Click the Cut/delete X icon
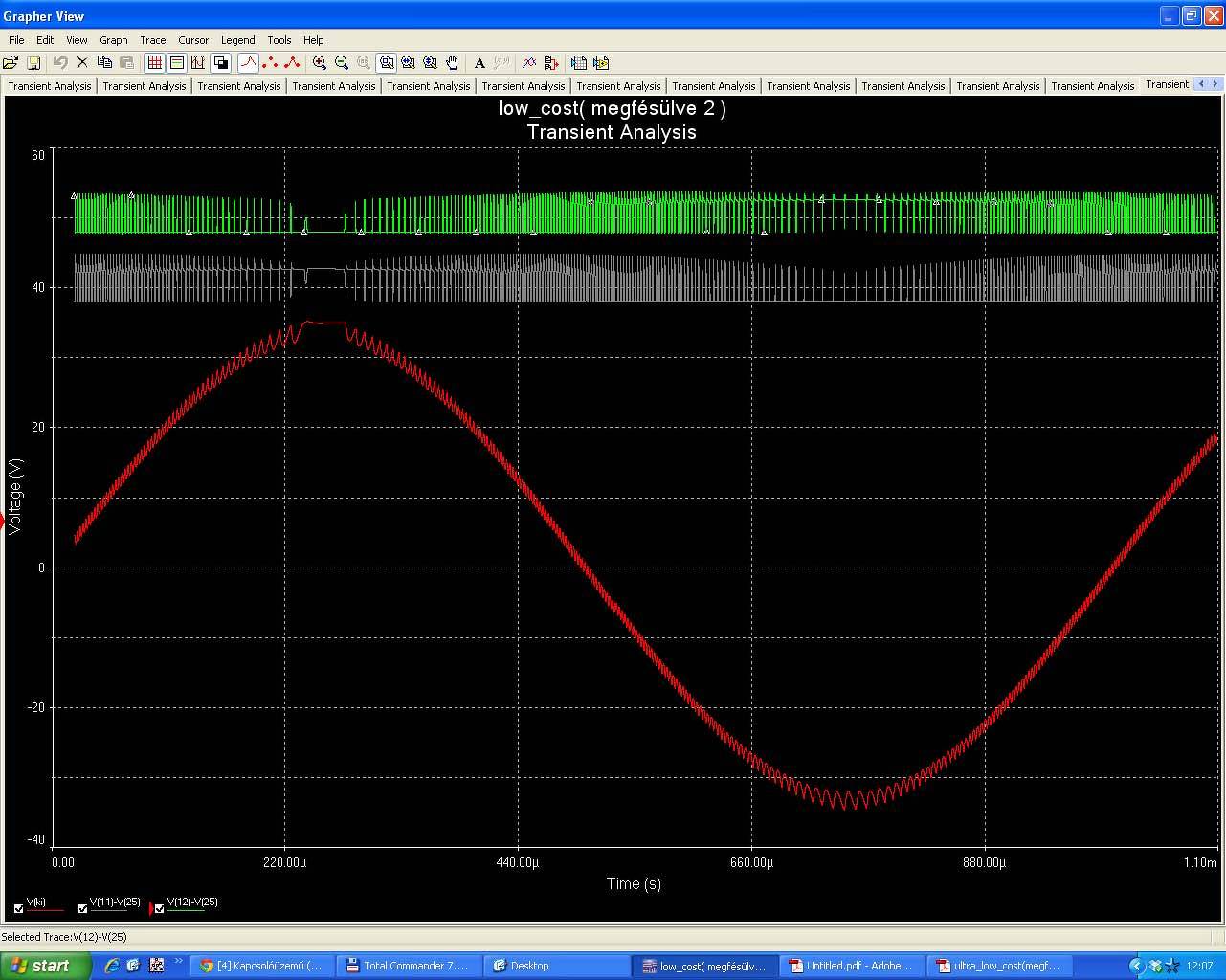The width and height of the screenshot is (1226, 980). tap(82, 63)
